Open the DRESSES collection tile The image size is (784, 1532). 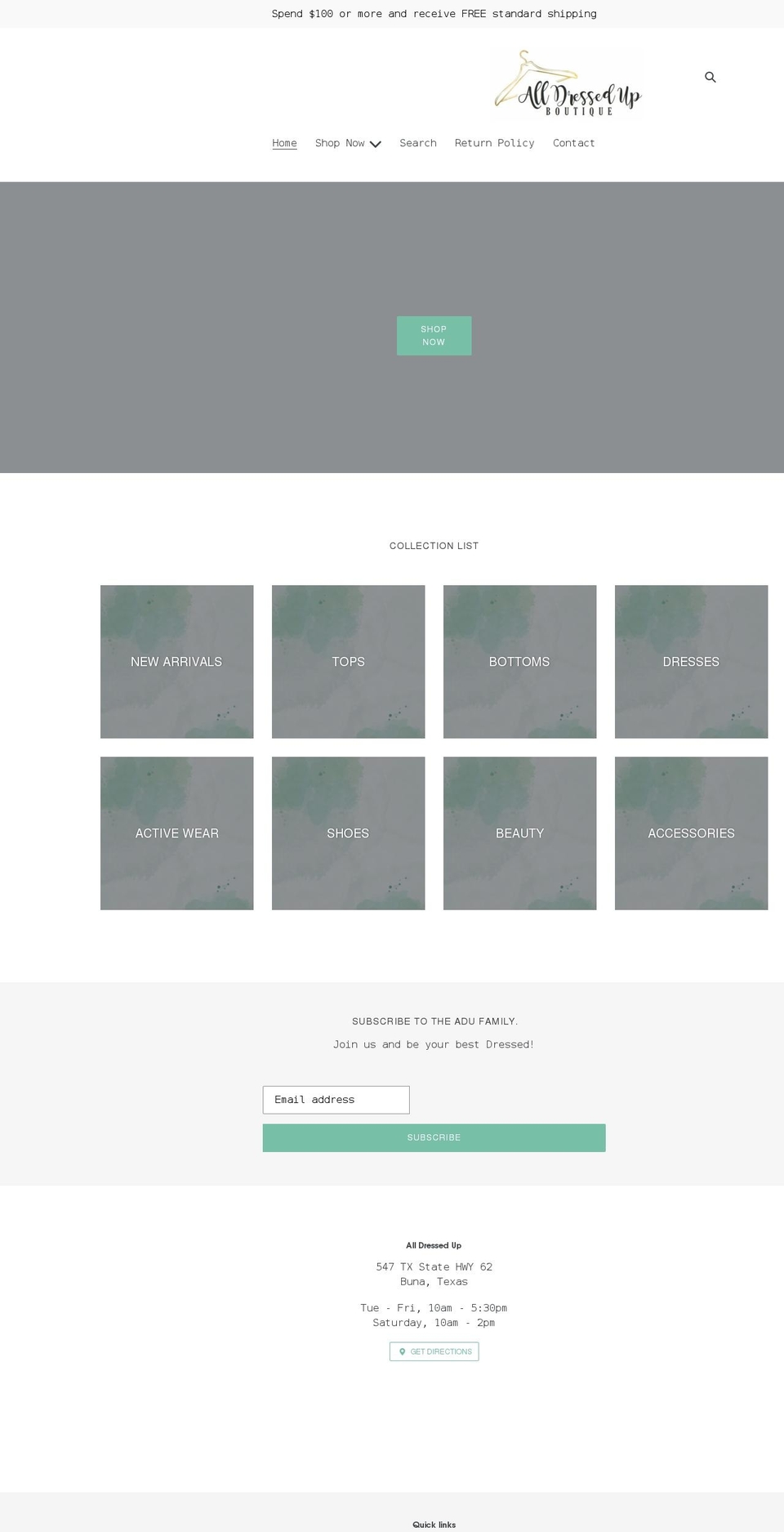(691, 662)
